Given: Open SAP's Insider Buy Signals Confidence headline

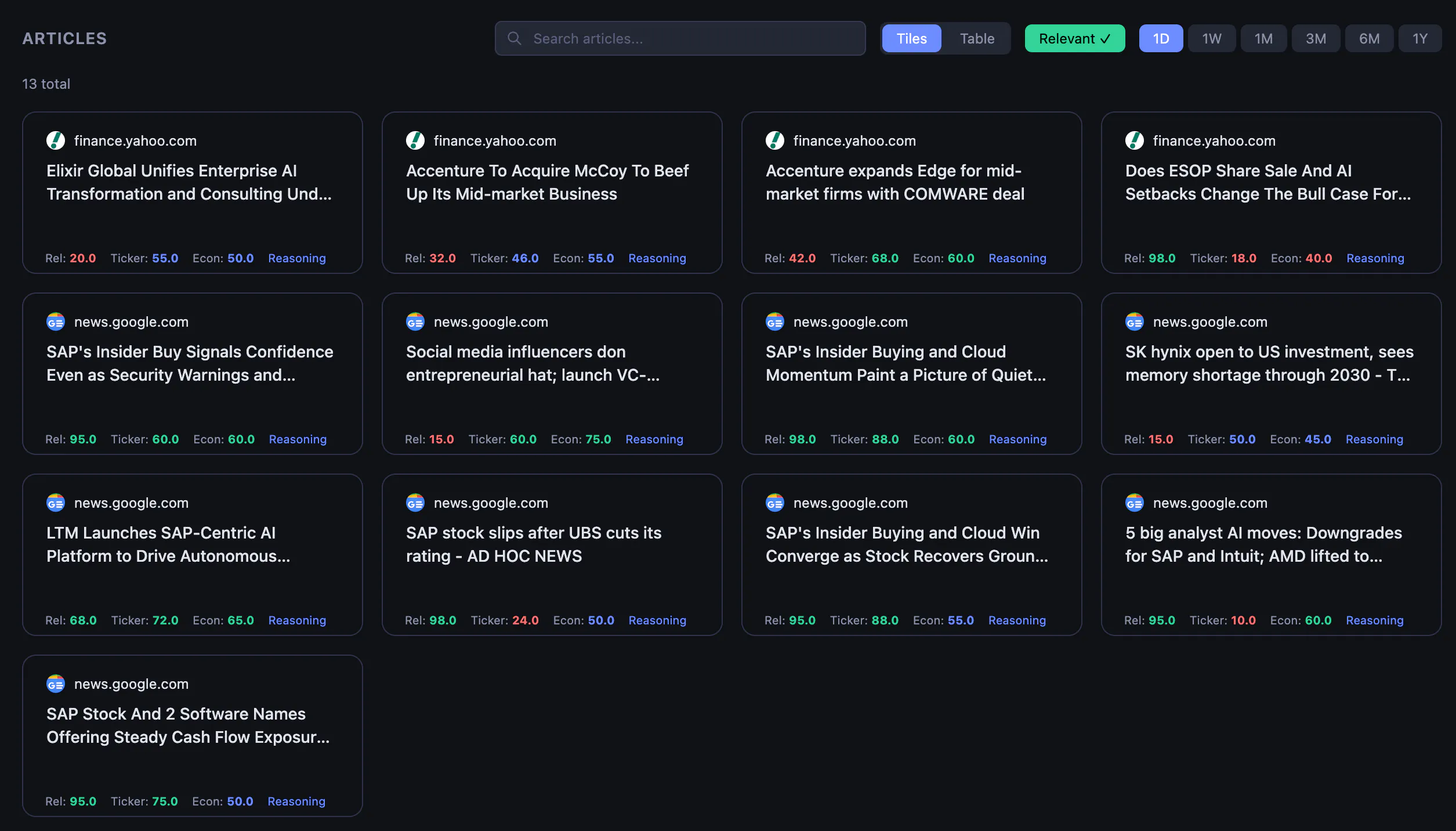Looking at the screenshot, I should click(190, 363).
